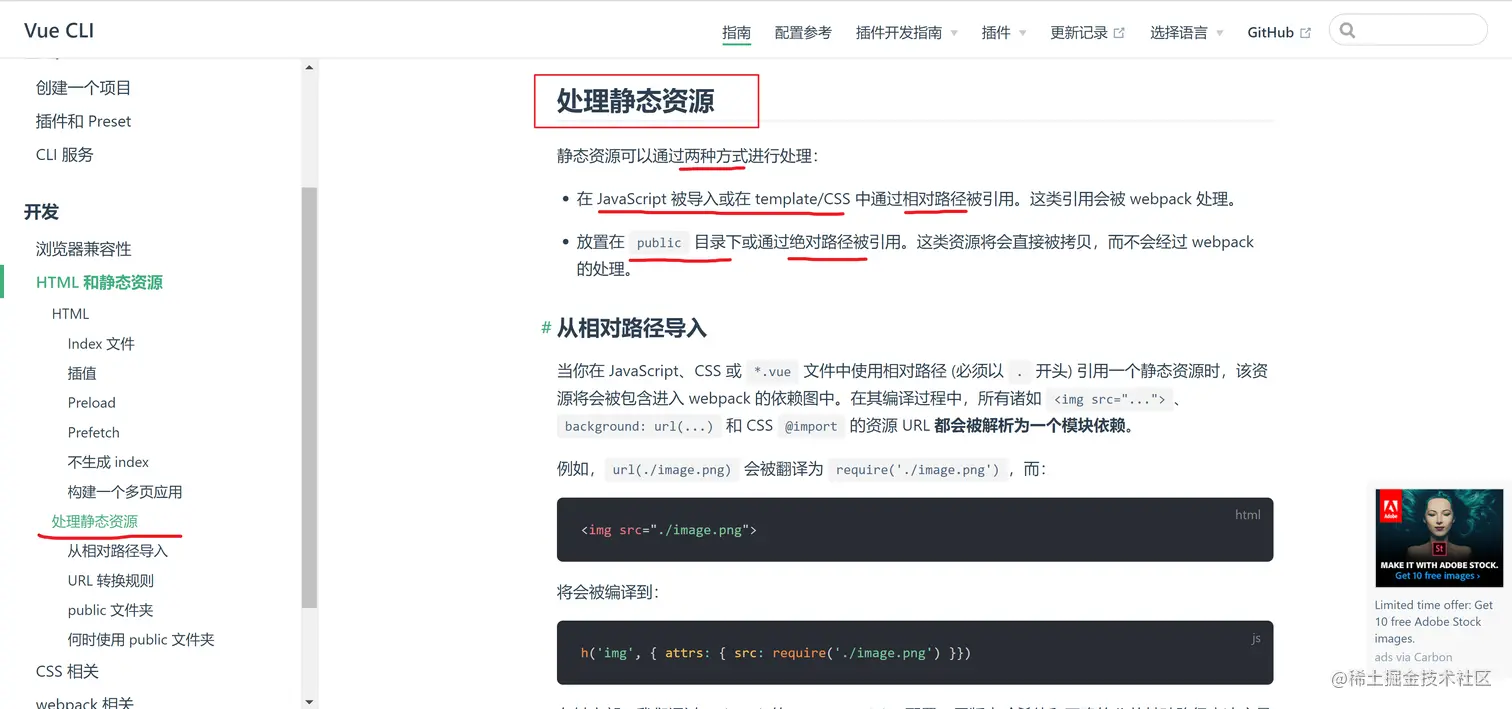1512x709 pixels.
Task: Go to Preload sidebar entry
Action: (x=92, y=403)
